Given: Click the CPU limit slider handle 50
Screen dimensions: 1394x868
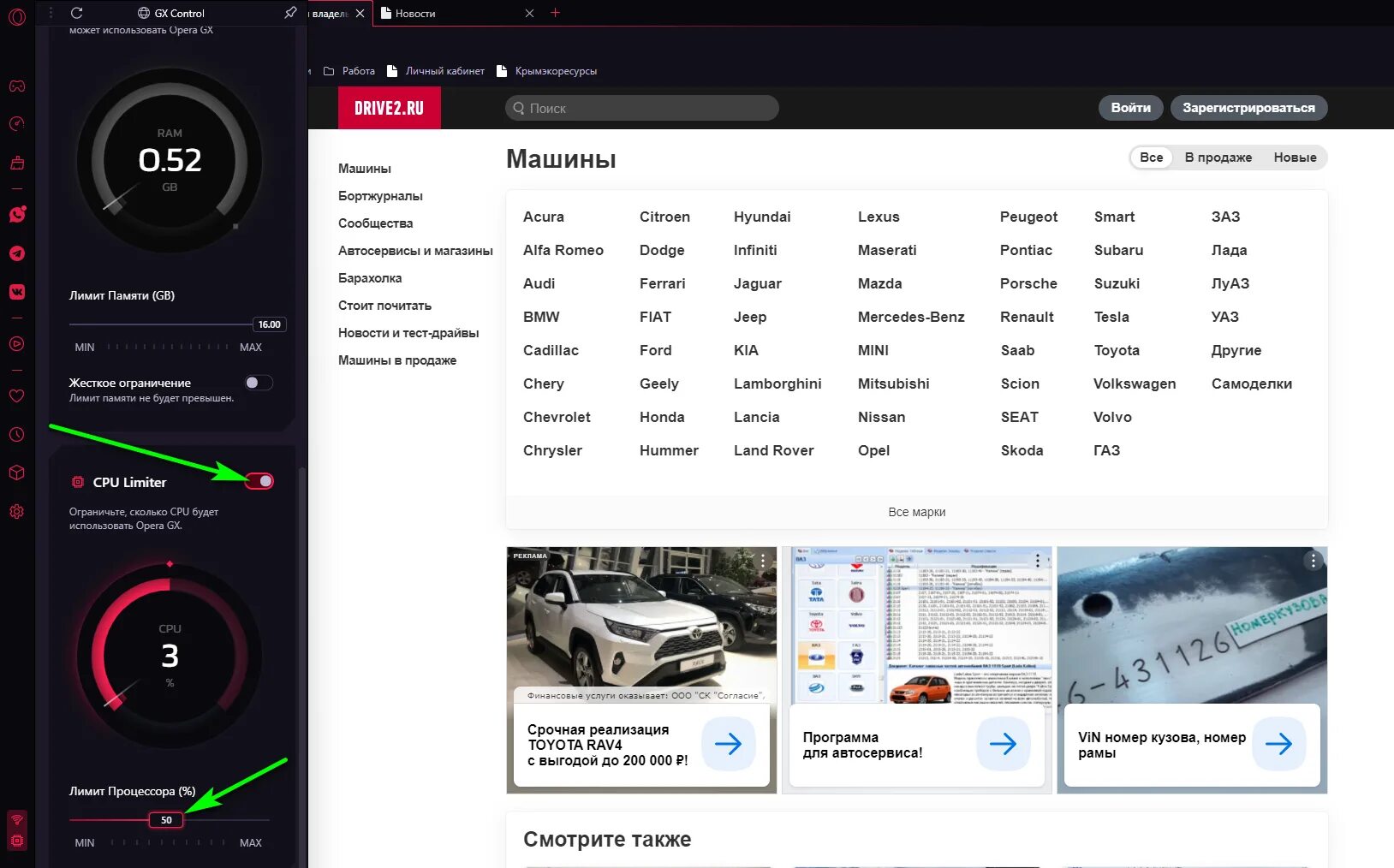Looking at the screenshot, I should (x=166, y=820).
